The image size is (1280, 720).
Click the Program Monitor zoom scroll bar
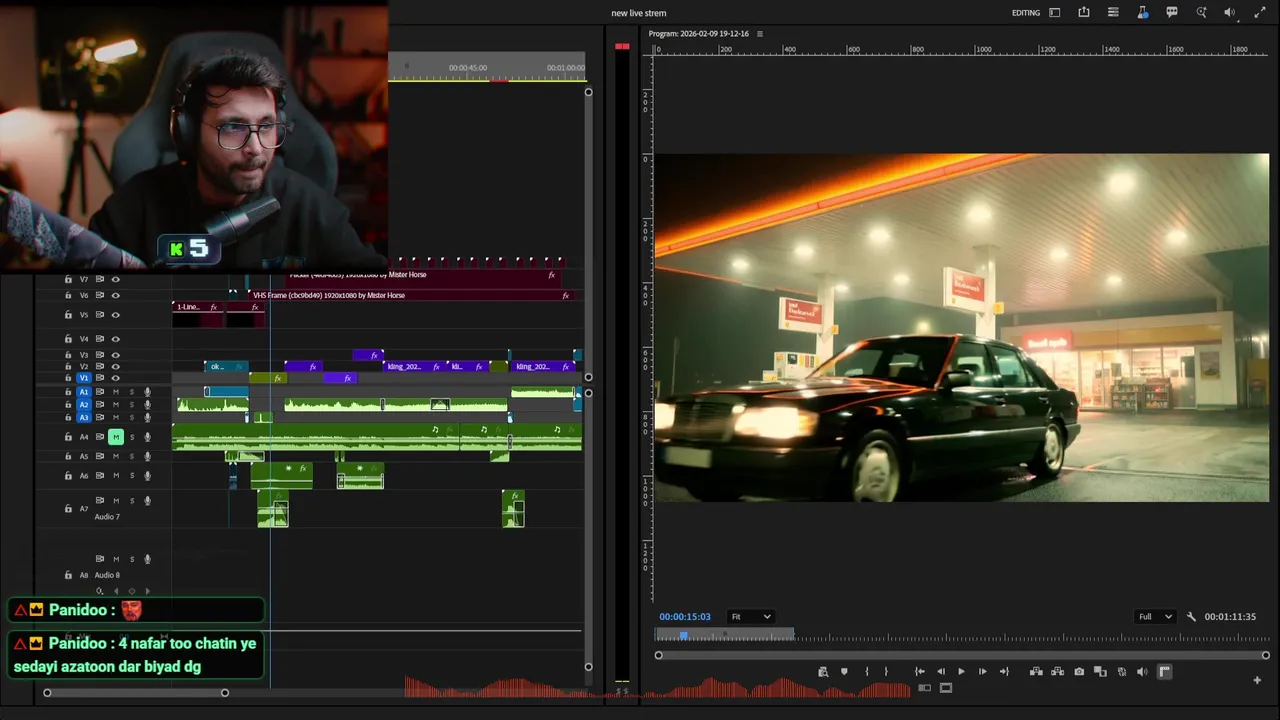coord(962,656)
